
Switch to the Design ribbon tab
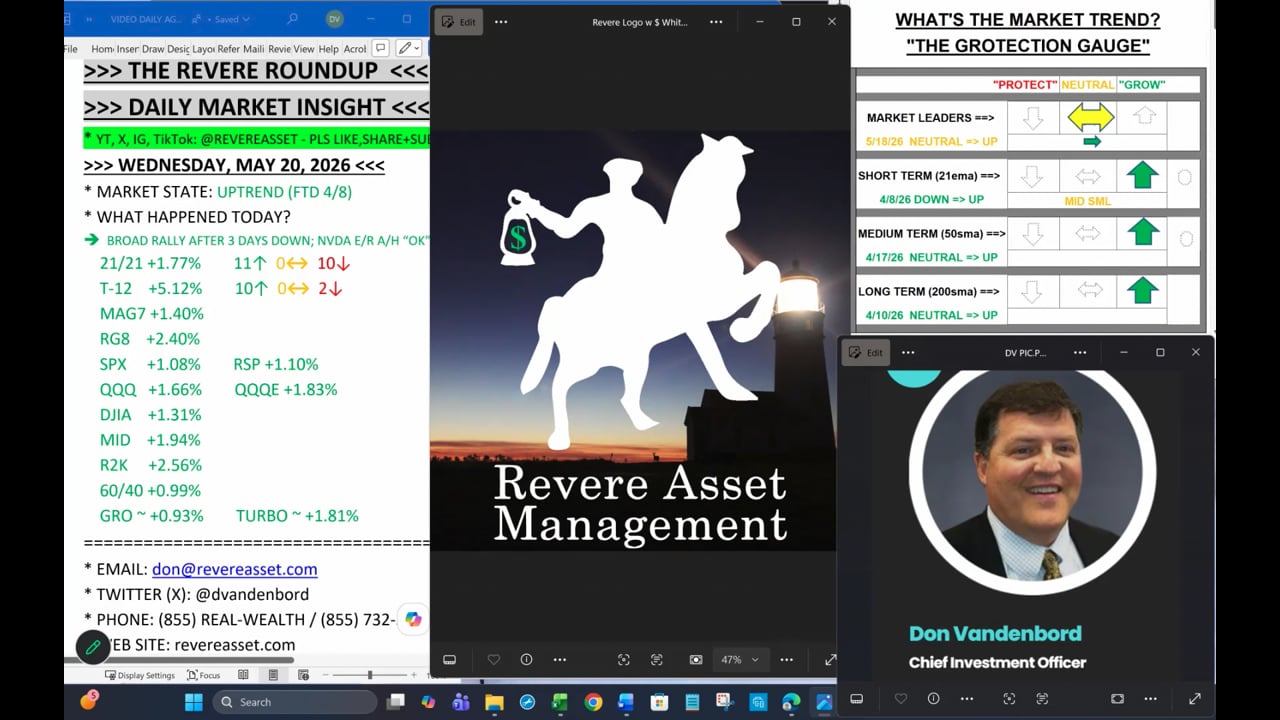(178, 49)
